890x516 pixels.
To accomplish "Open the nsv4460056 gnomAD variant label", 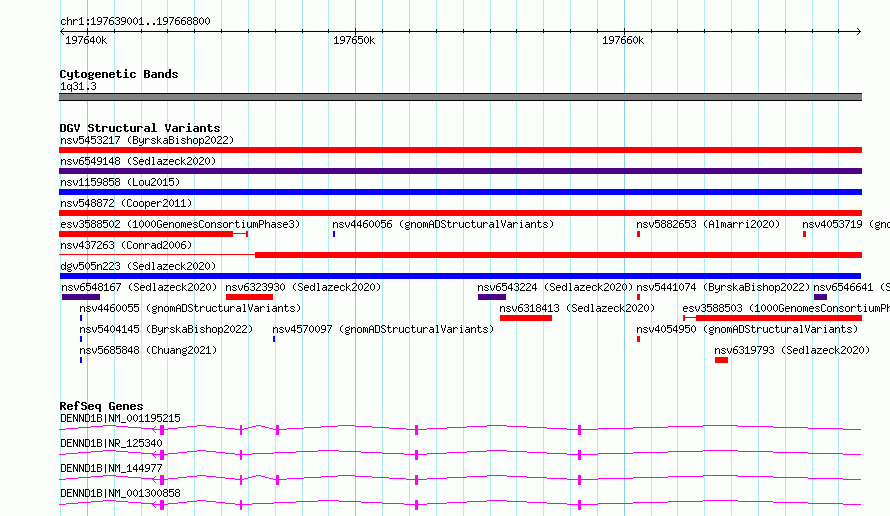I will click(443, 224).
